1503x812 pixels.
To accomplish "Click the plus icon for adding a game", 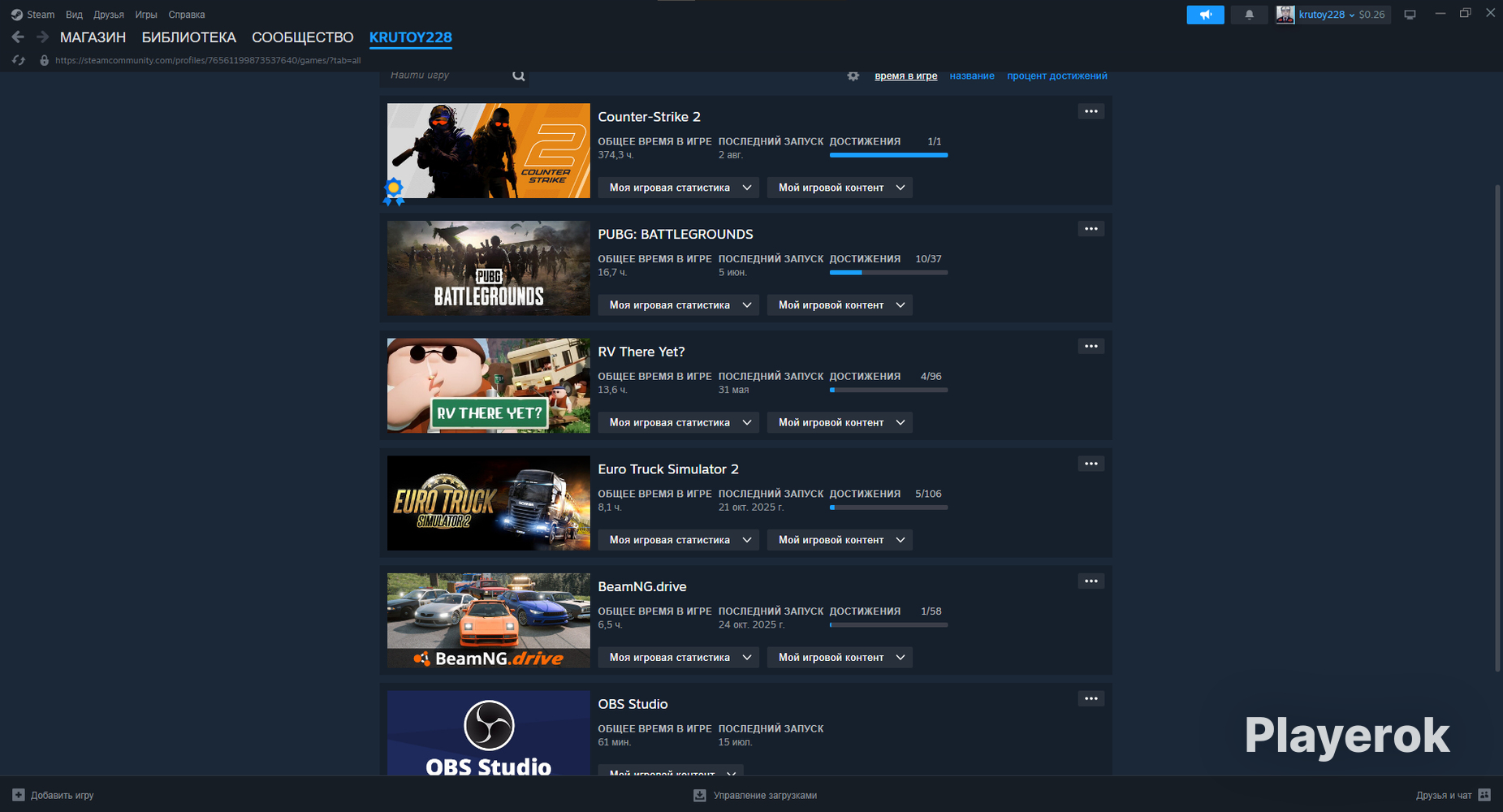I will (19, 795).
